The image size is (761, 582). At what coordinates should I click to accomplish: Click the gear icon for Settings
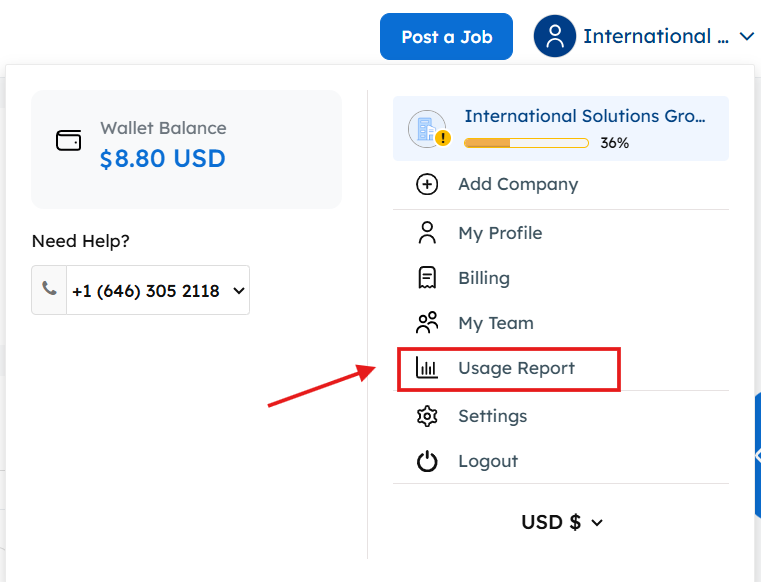tap(427, 416)
